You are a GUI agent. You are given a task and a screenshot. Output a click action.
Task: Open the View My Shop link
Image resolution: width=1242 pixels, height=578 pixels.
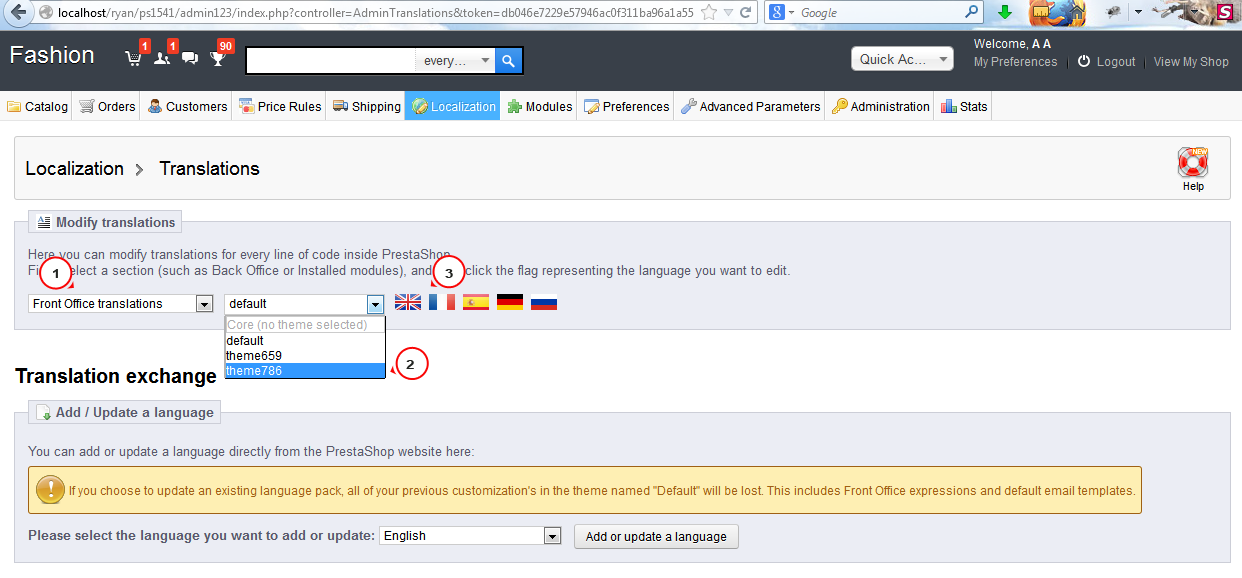pos(1191,62)
